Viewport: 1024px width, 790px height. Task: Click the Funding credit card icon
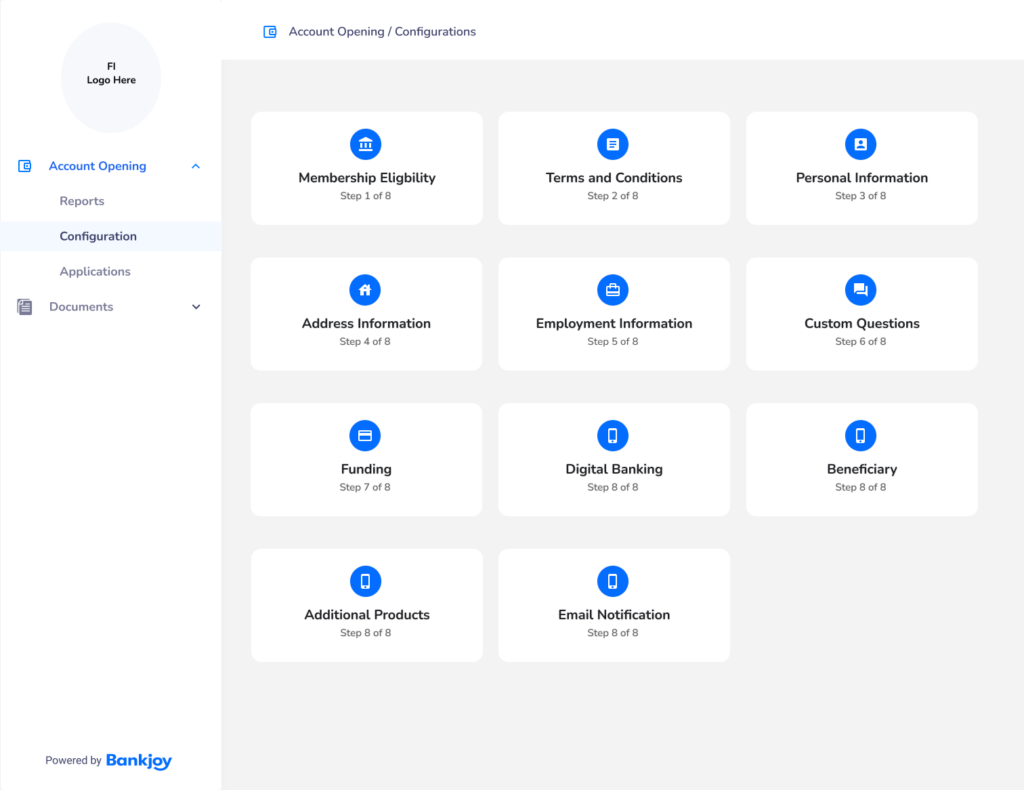point(366,436)
